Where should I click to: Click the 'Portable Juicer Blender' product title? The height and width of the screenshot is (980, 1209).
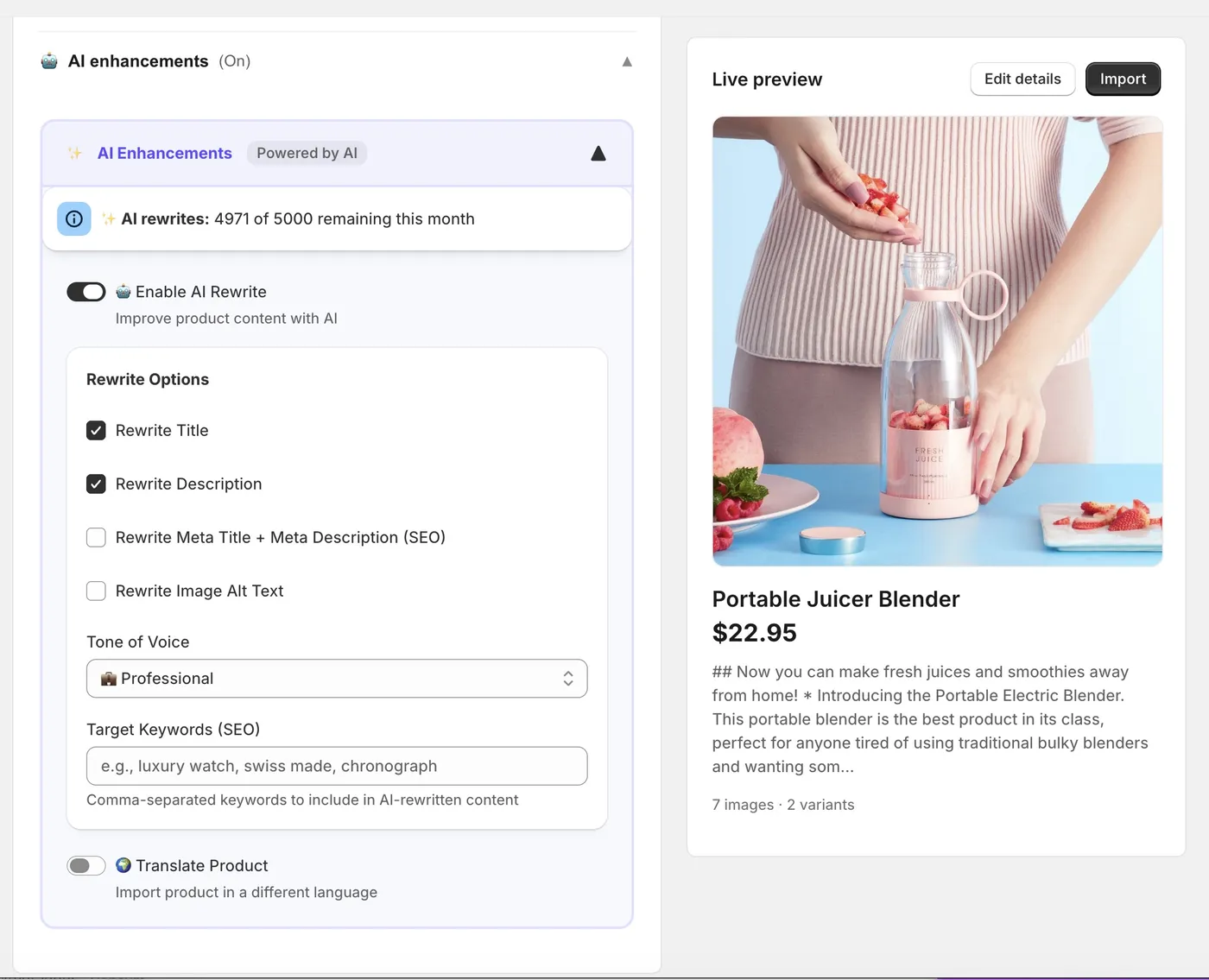836,599
